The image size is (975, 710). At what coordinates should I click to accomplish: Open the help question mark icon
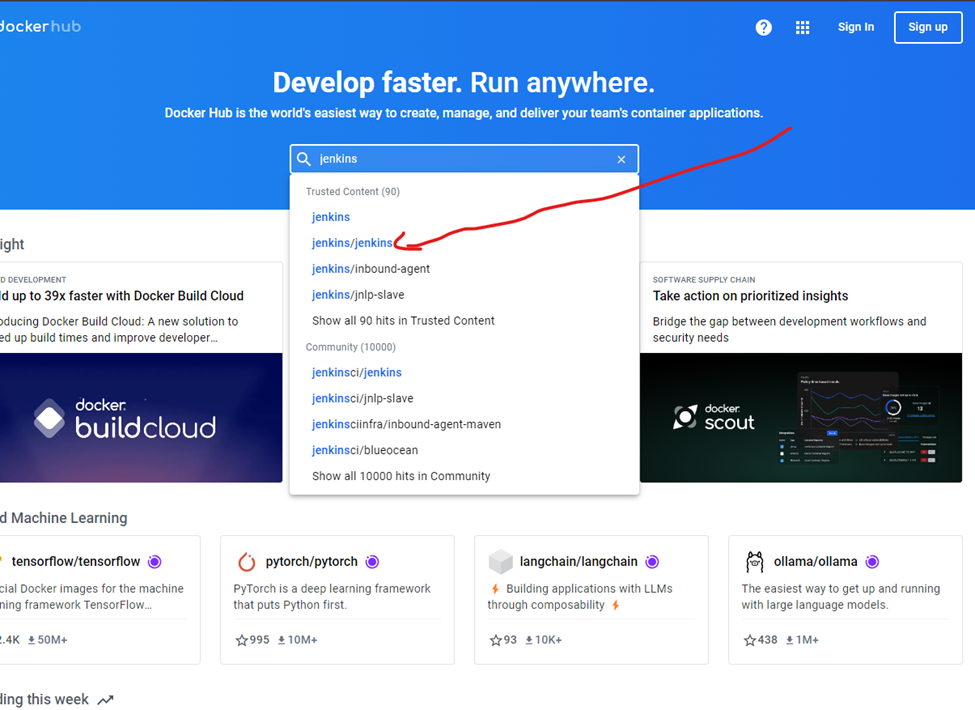[x=764, y=27]
